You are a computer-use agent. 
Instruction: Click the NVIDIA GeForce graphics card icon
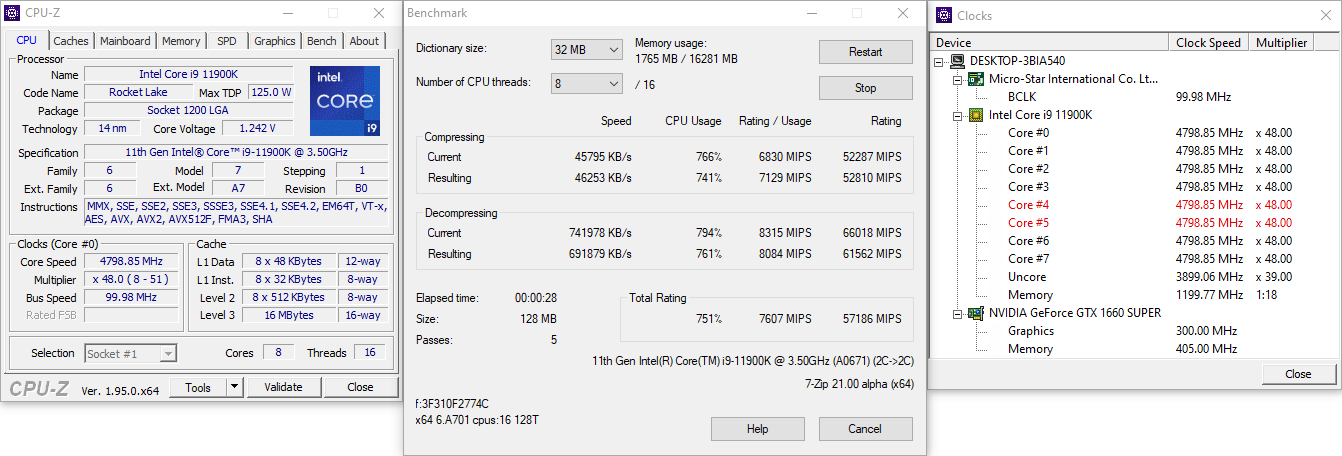pyautogui.click(x=976, y=313)
